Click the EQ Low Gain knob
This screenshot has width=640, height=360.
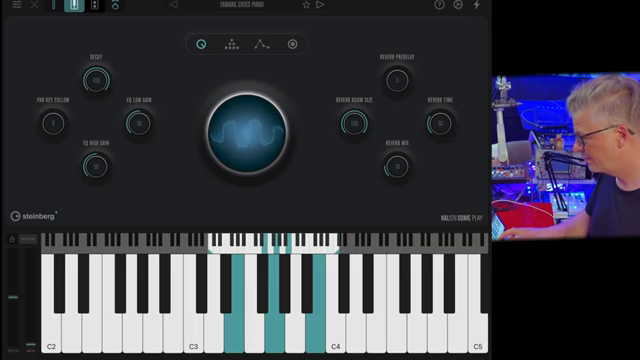coord(139,123)
